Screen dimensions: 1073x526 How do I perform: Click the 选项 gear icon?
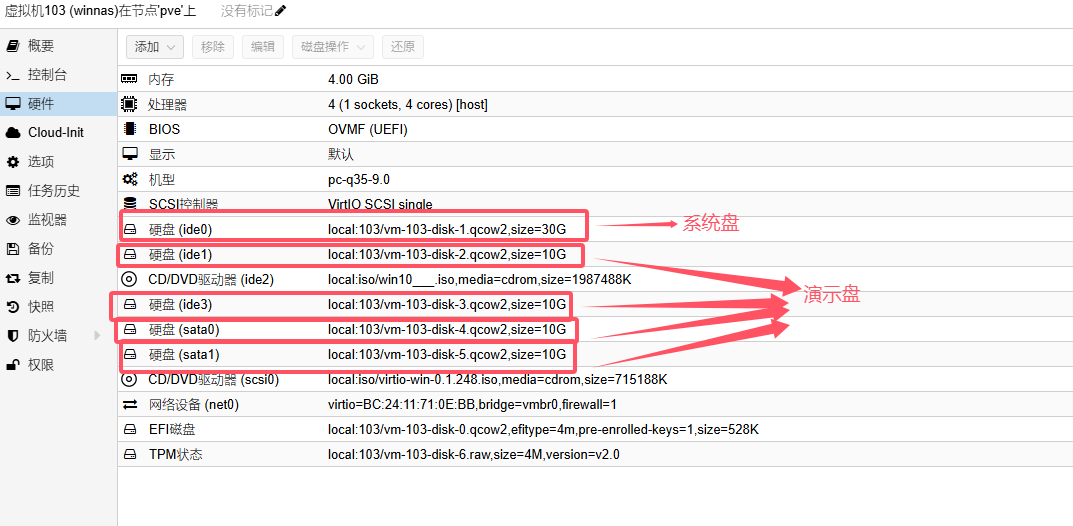click(13, 162)
